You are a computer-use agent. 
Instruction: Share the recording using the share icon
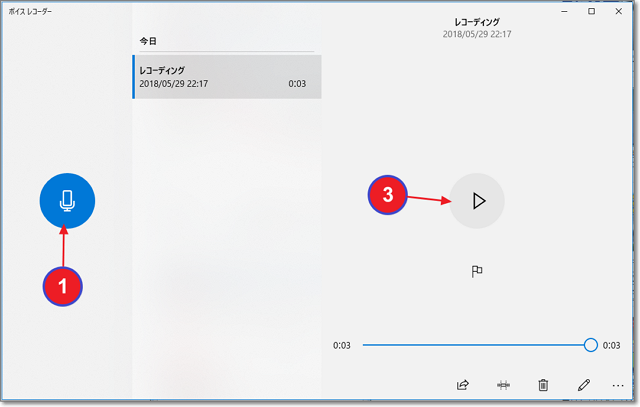[x=463, y=384]
